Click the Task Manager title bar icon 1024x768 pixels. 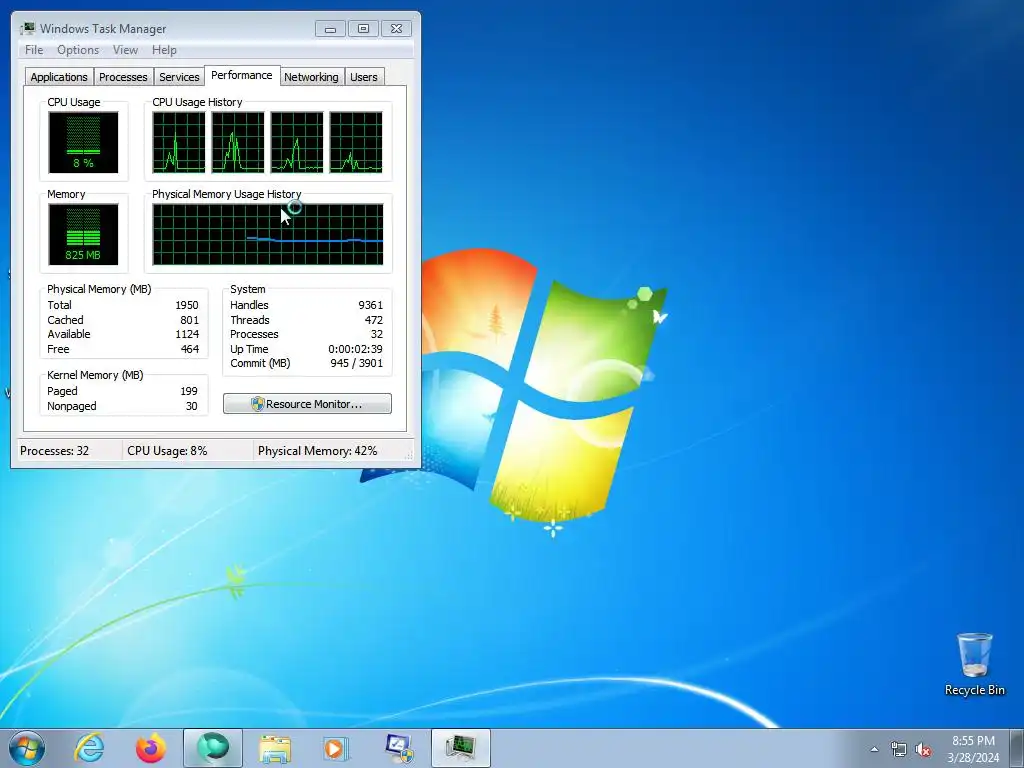(x=27, y=28)
